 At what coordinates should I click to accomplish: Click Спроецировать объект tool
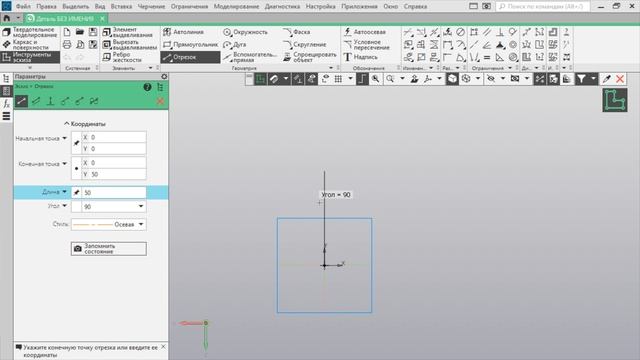309,57
